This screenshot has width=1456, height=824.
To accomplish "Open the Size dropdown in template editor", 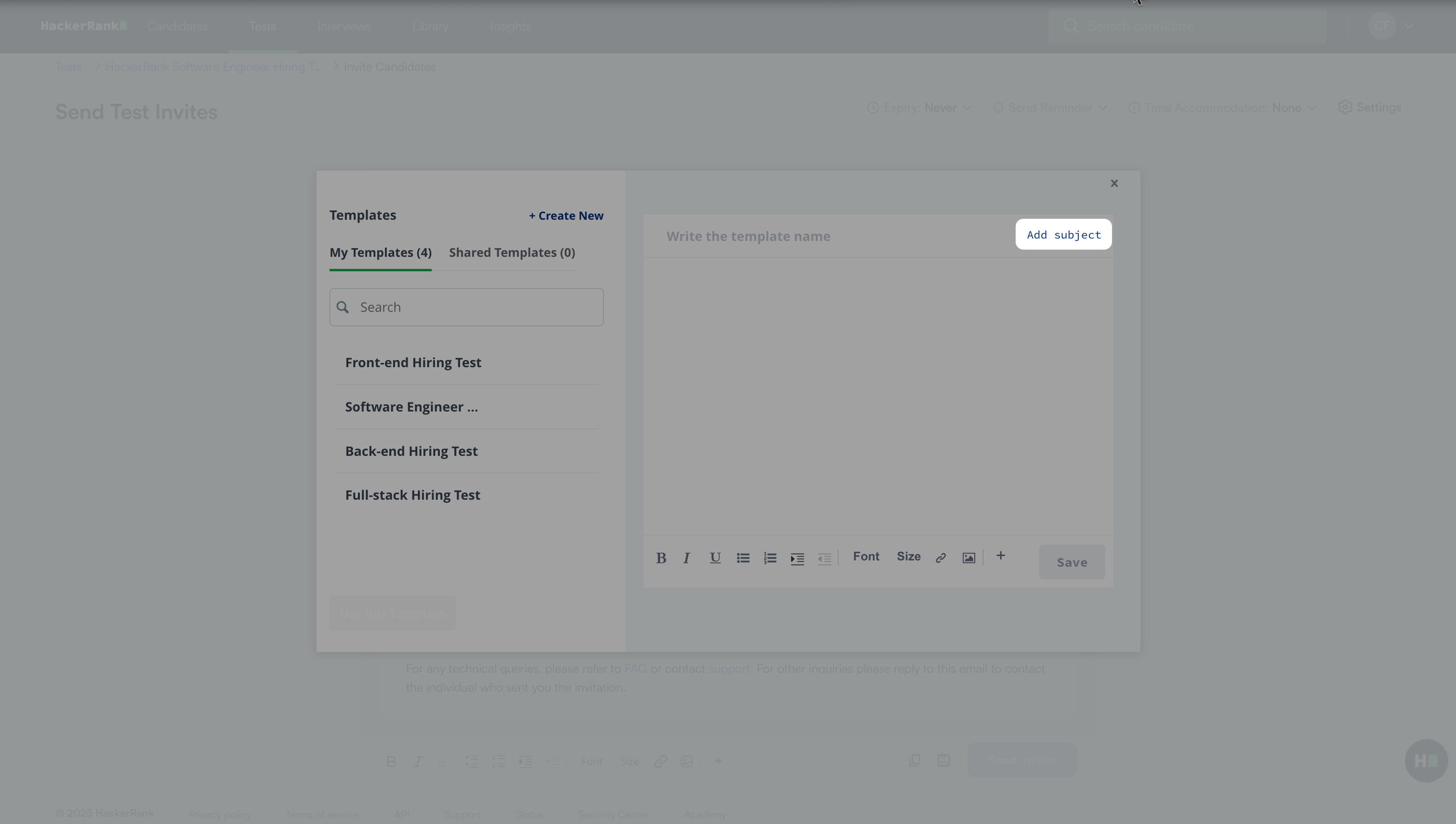I will click(x=909, y=556).
